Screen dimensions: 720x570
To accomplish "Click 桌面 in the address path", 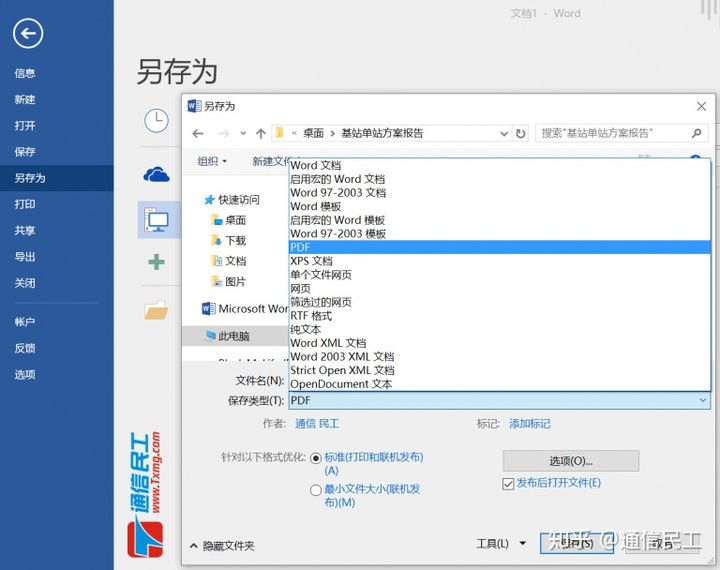I will 314,133.
